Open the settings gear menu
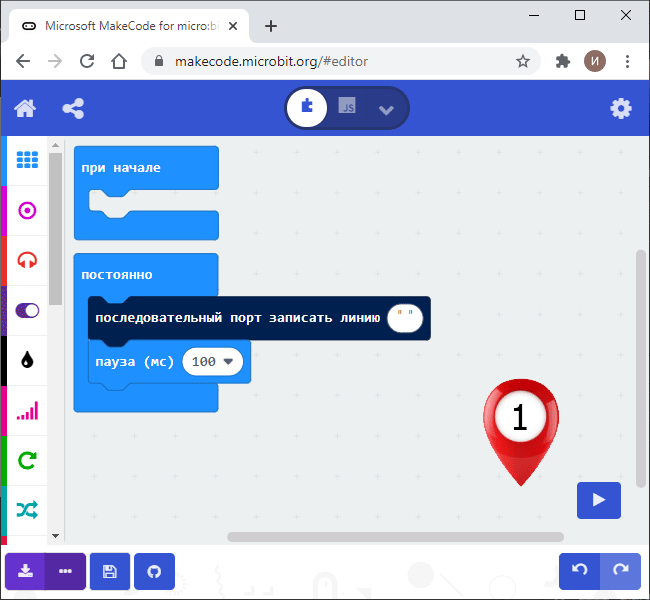The height and width of the screenshot is (600, 650). [x=621, y=109]
